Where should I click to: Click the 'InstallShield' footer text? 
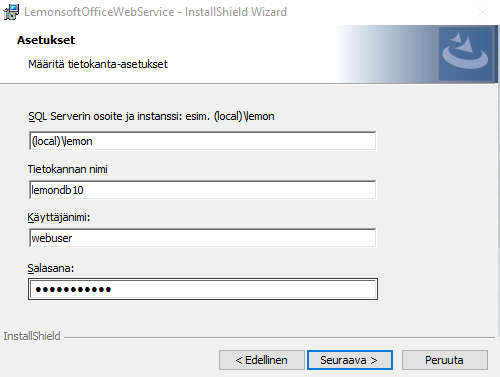point(32,336)
